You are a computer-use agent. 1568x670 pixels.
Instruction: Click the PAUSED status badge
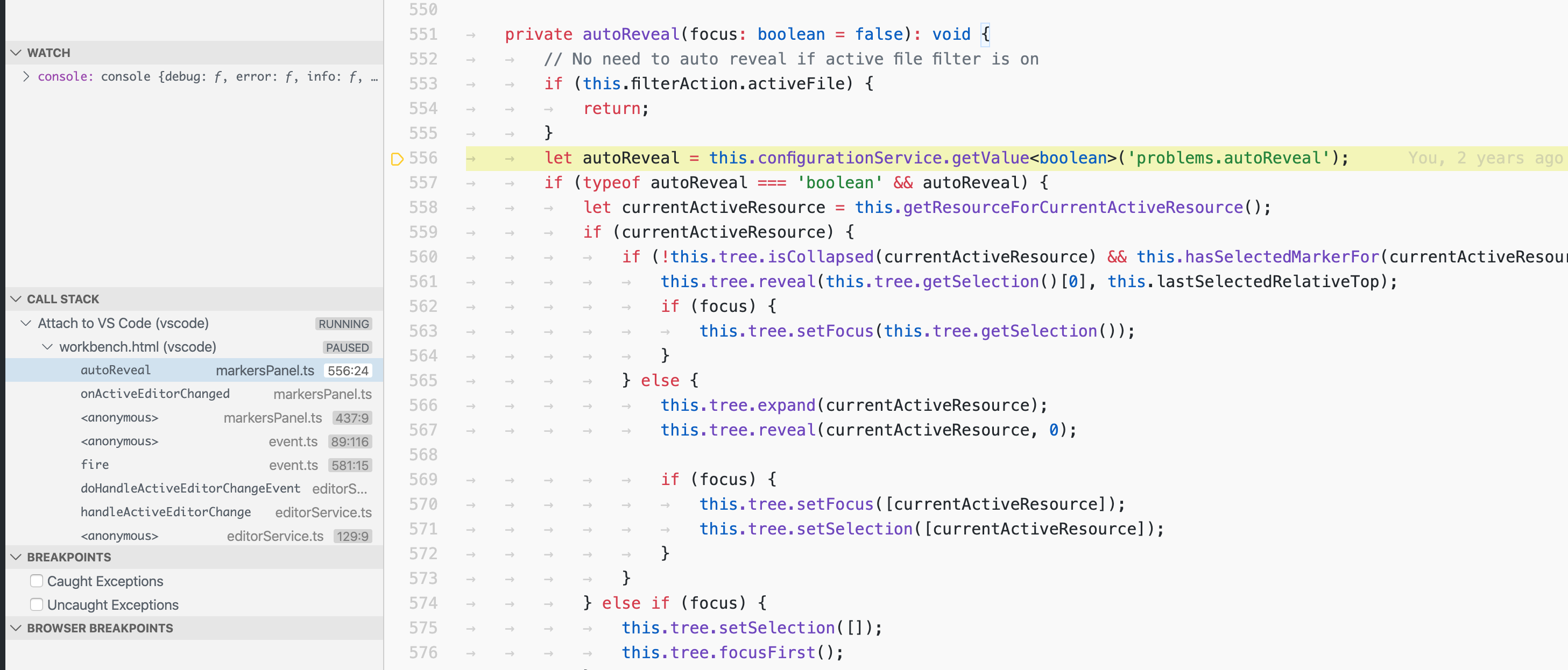347,347
